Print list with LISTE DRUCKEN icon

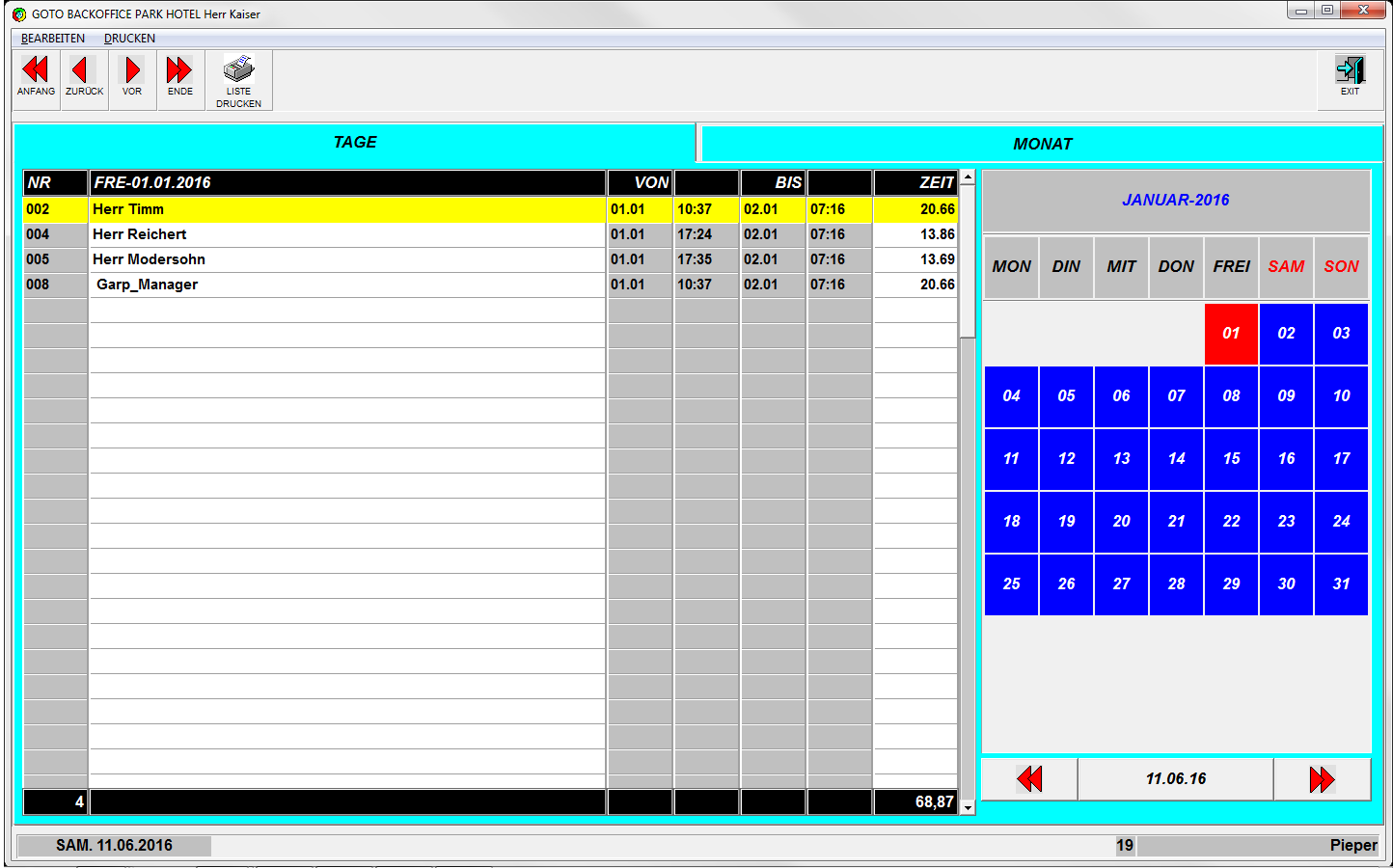coord(238,70)
